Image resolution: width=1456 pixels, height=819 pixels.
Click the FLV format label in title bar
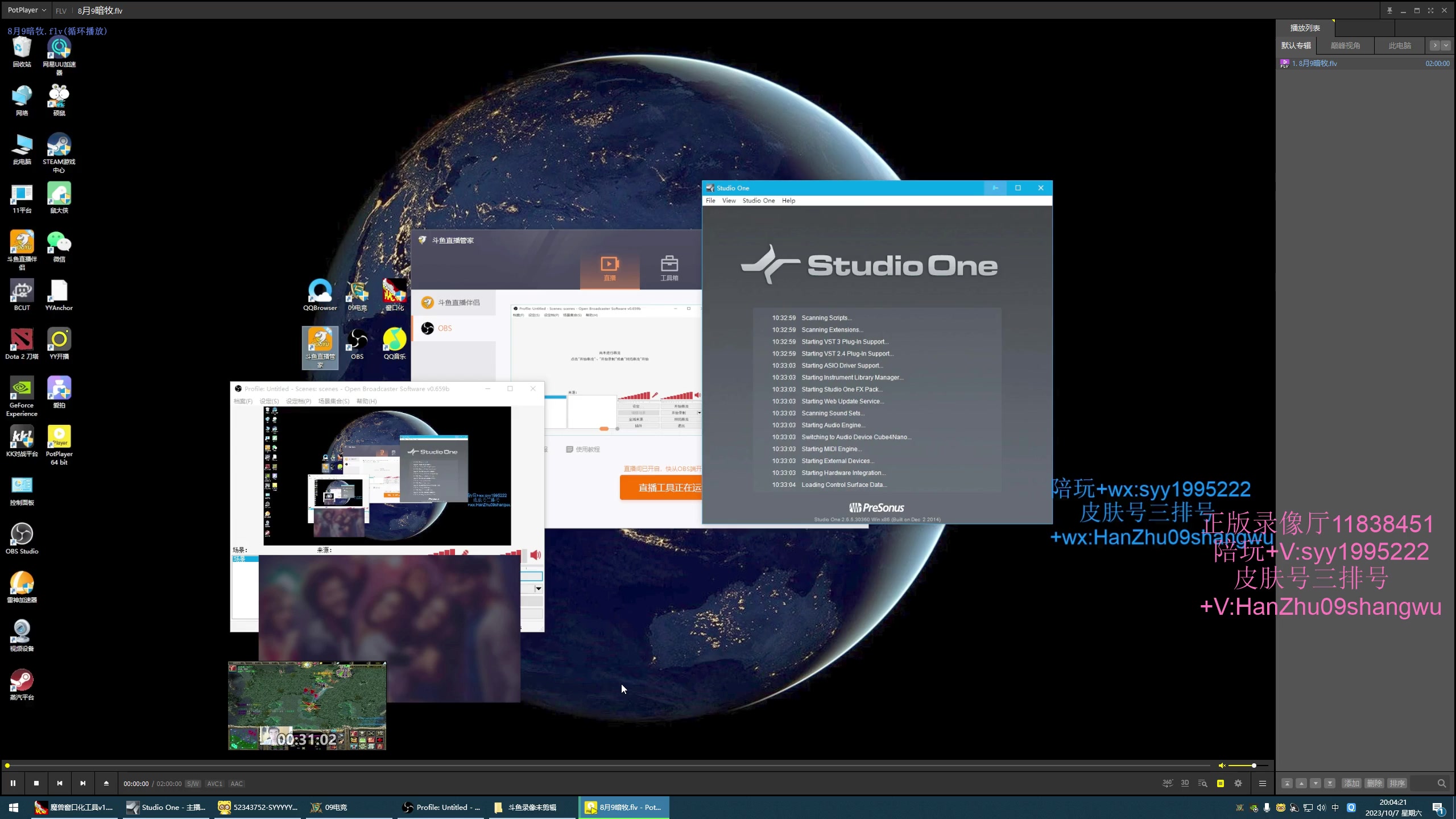coord(61,11)
